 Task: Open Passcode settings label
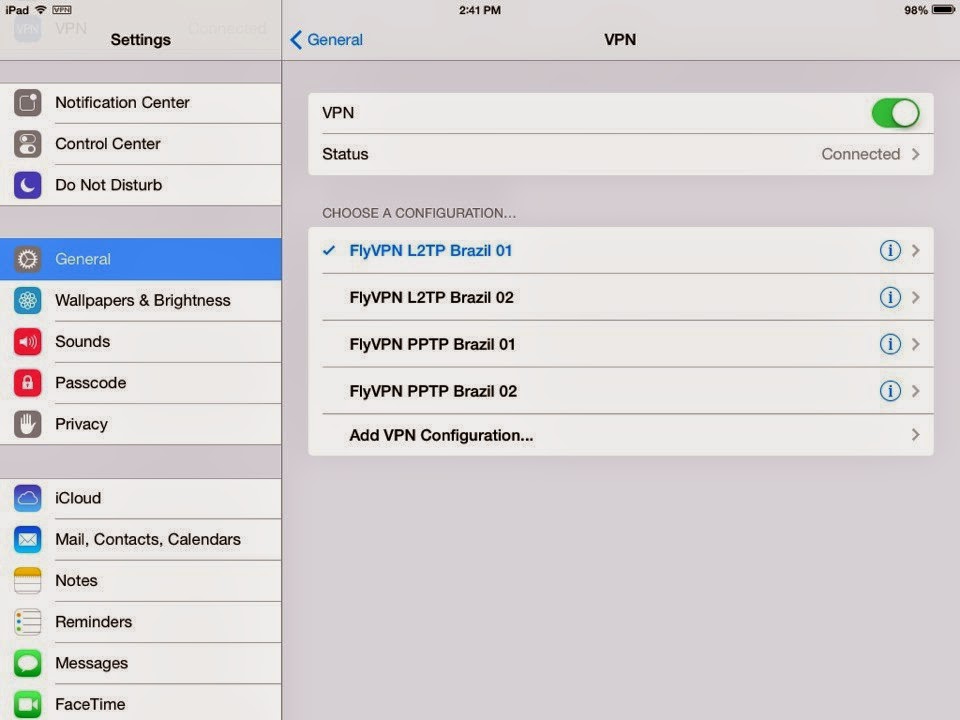coord(91,383)
